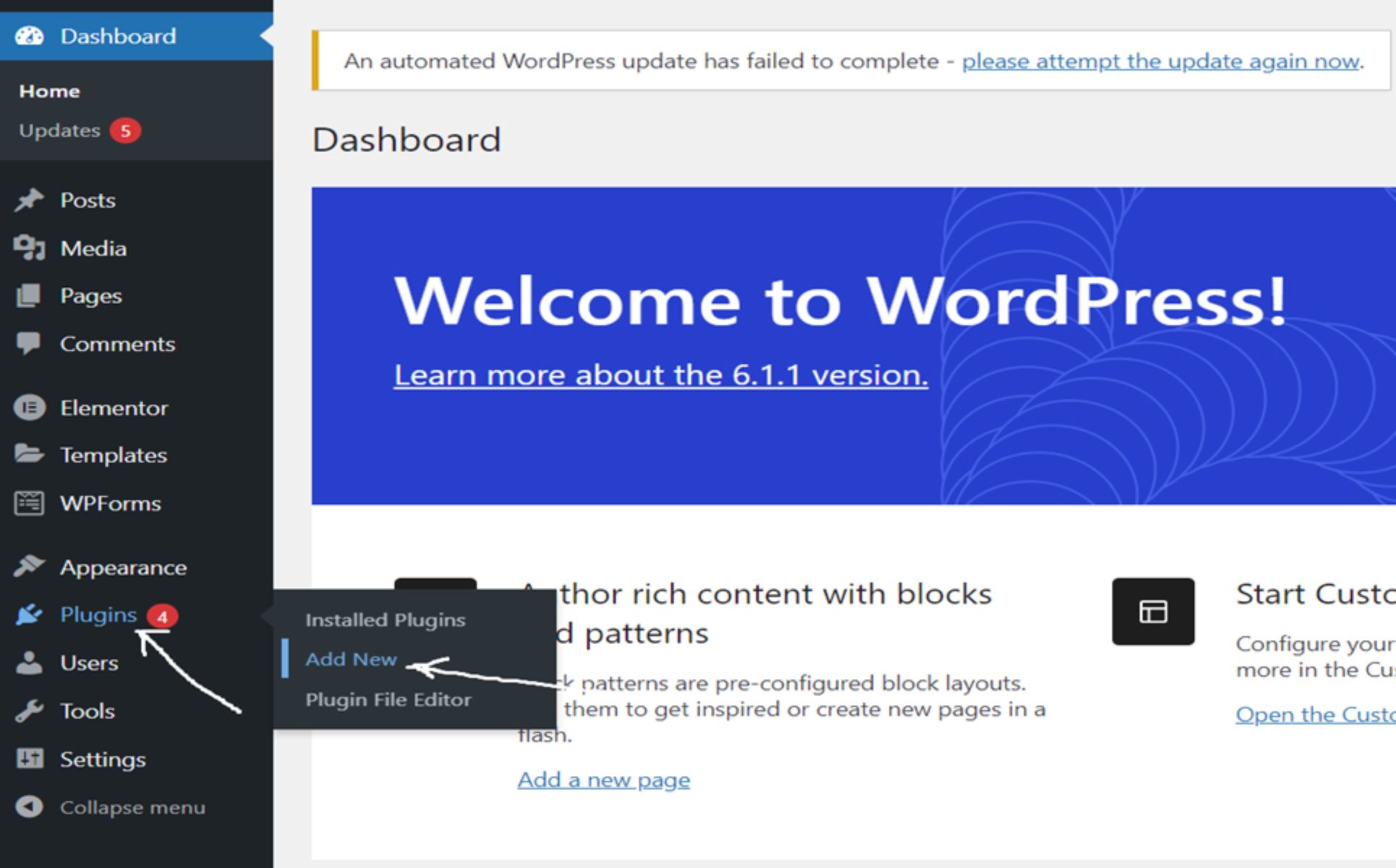Open the Pages menu
Screen dimensions: 1396x868
pyautogui.click(x=137, y=296)
